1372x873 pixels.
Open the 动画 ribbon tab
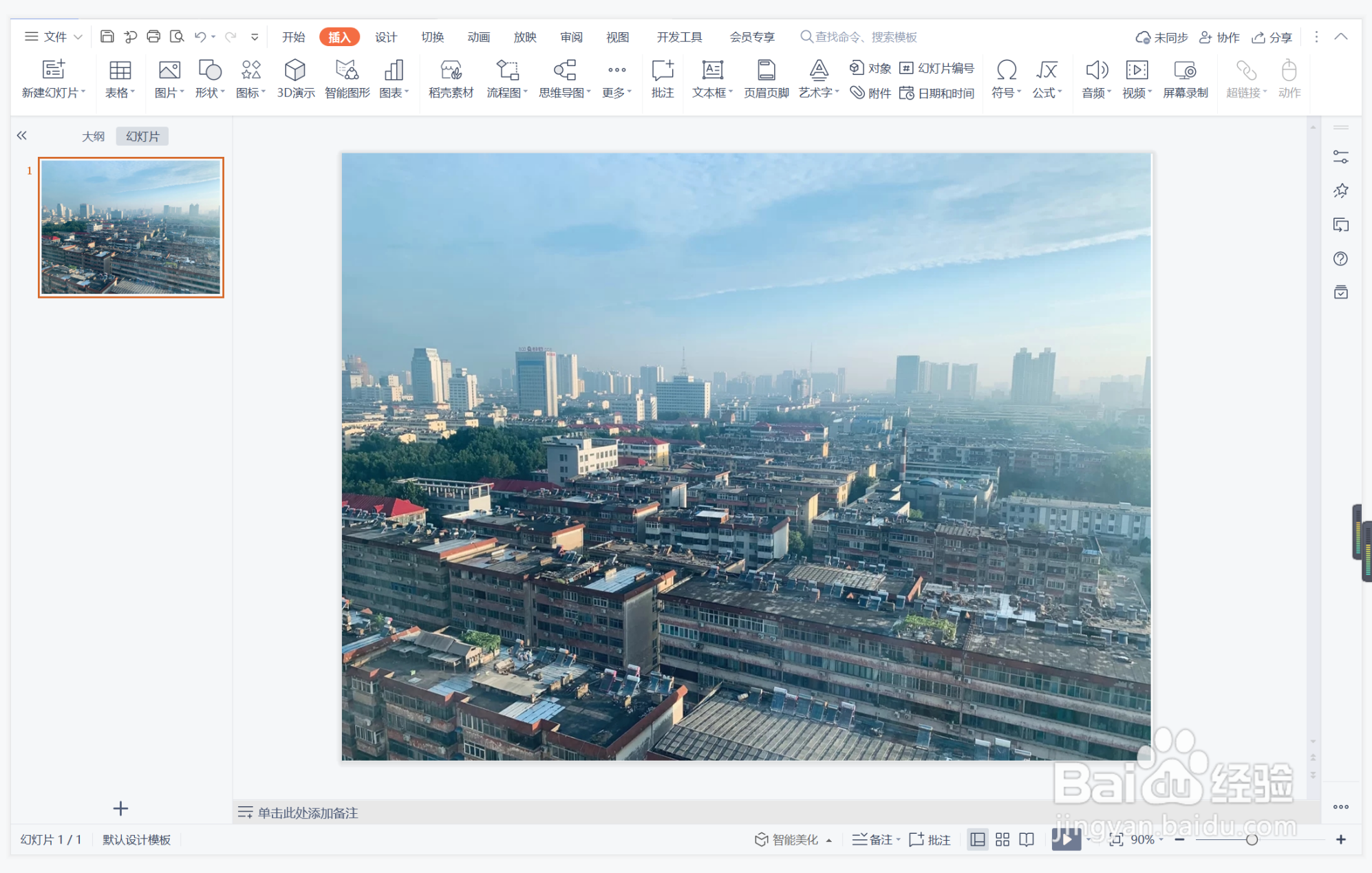(x=478, y=37)
